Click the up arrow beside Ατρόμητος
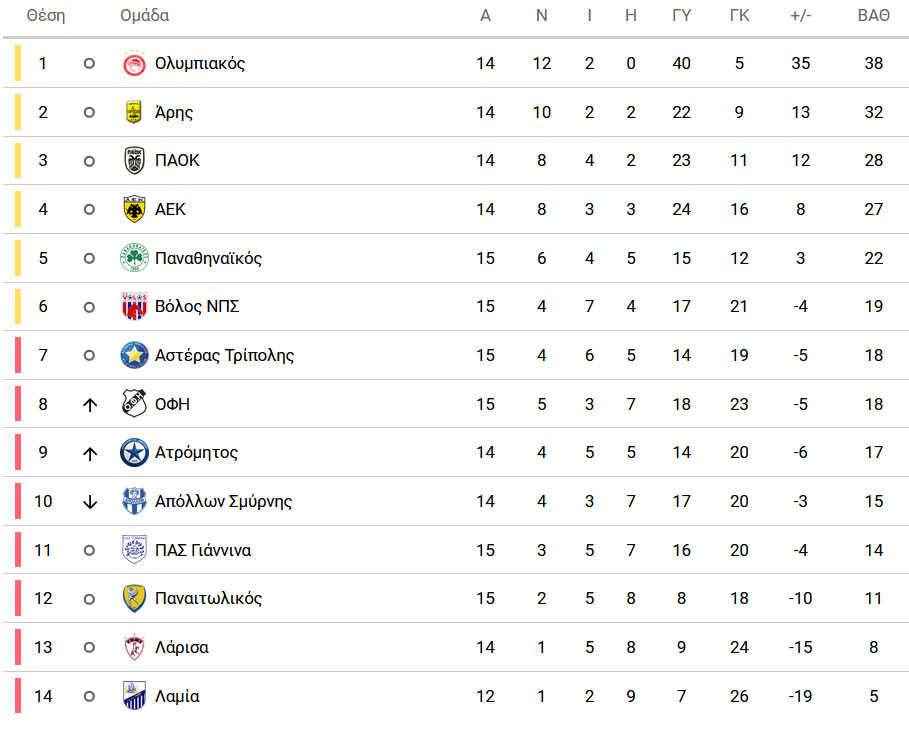 [x=89, y=453]
